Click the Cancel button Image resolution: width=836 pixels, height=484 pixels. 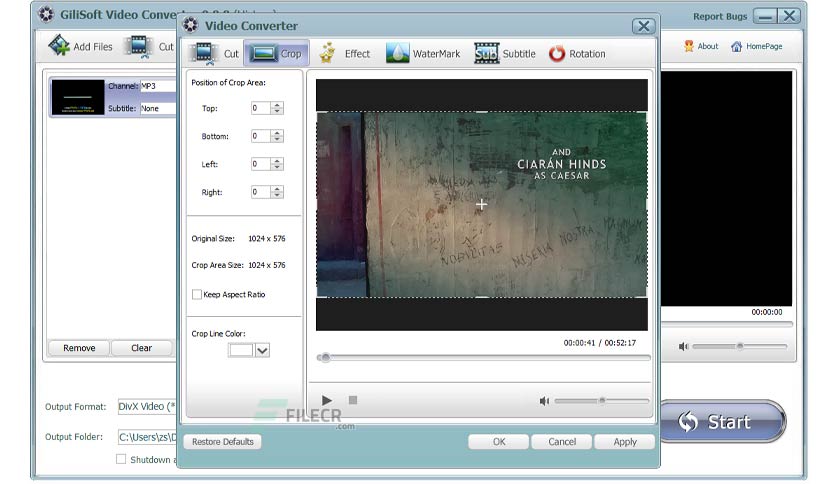click(561, 441)
